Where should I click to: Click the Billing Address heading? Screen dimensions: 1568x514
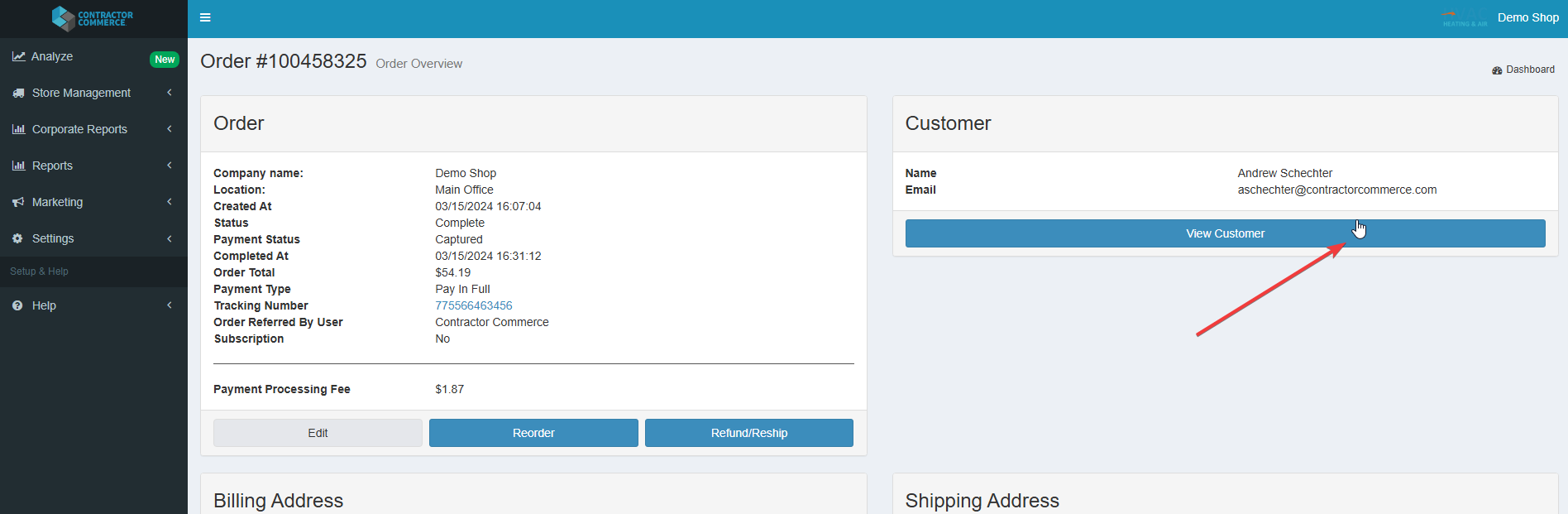278,501
